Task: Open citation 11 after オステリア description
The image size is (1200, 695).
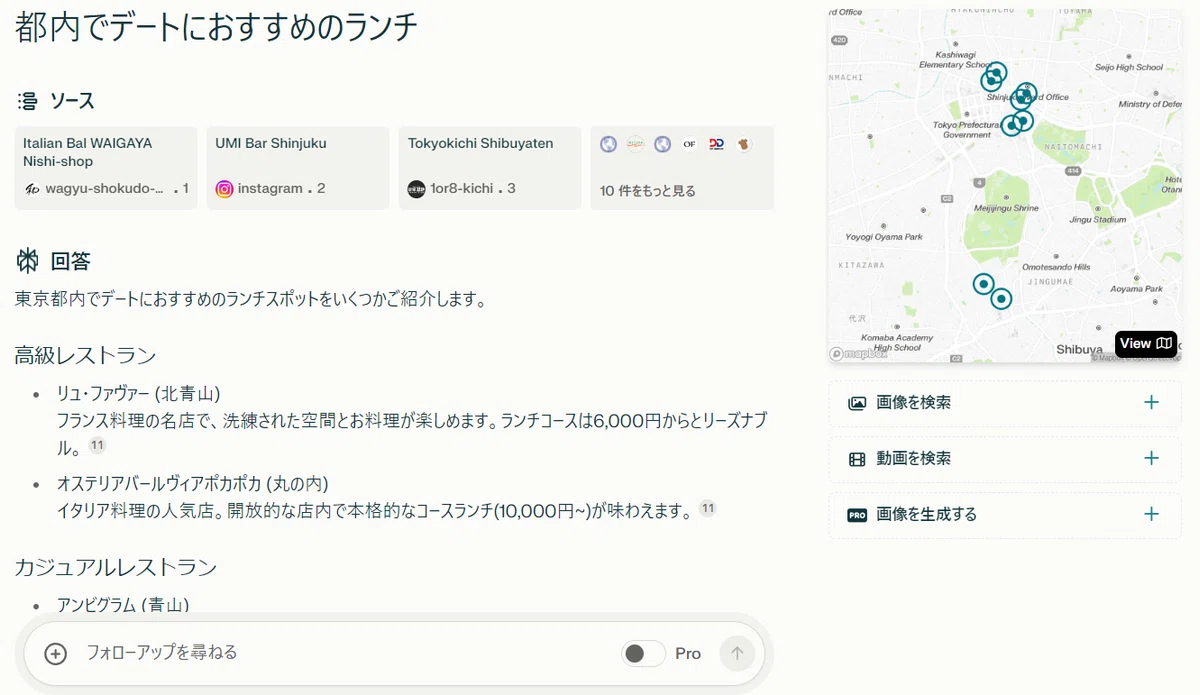Action: (708, 509)
